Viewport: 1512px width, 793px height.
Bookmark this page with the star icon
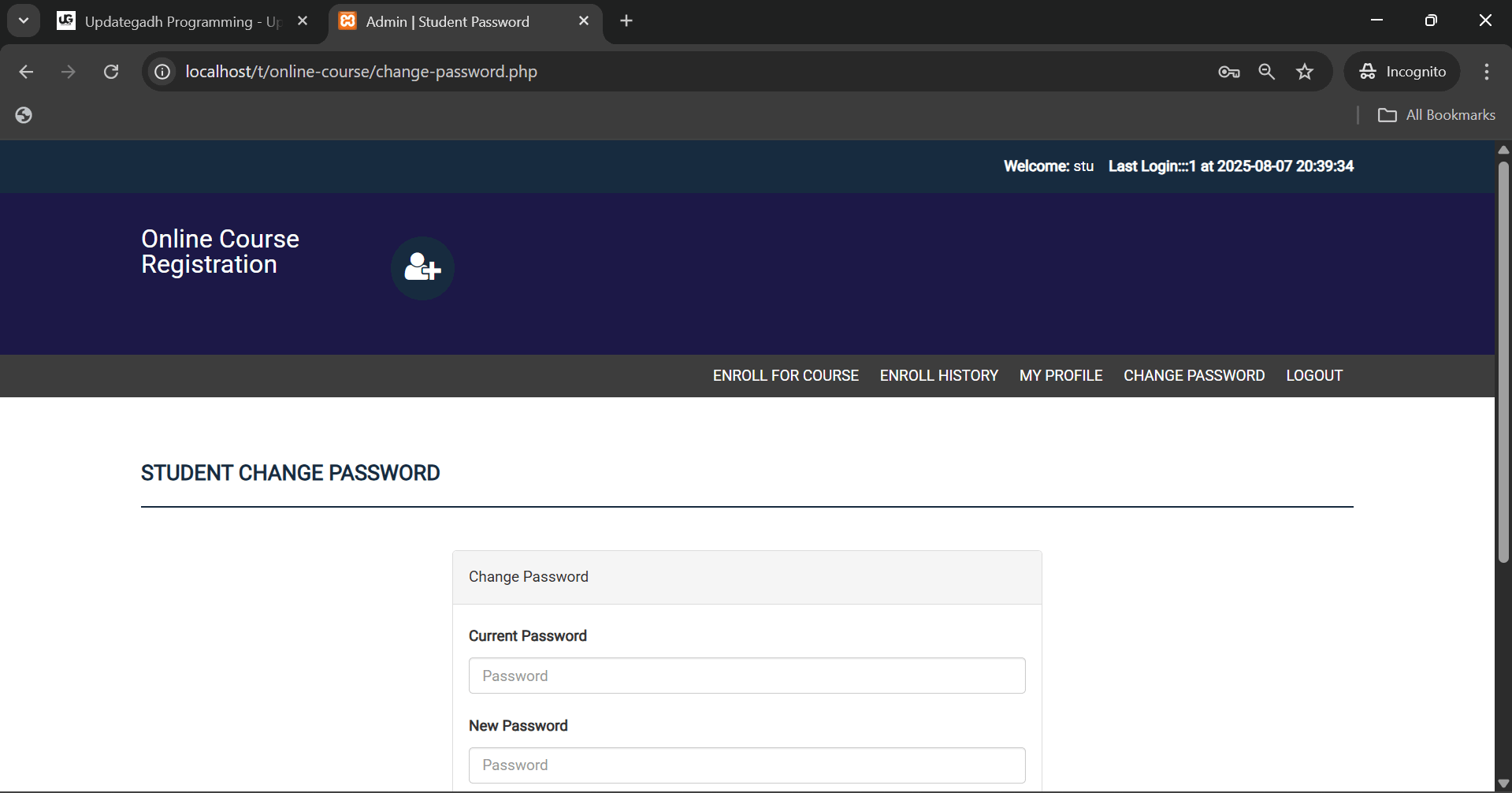tap(1305, 72)
